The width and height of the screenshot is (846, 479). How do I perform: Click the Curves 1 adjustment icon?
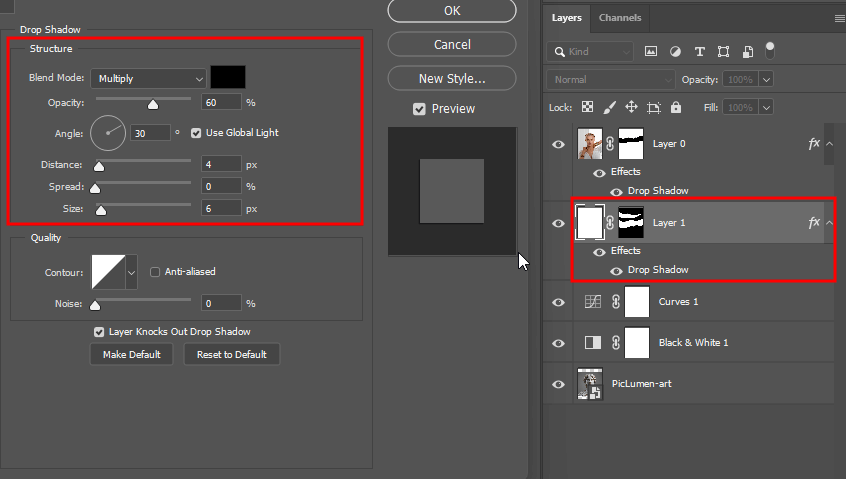593,302
